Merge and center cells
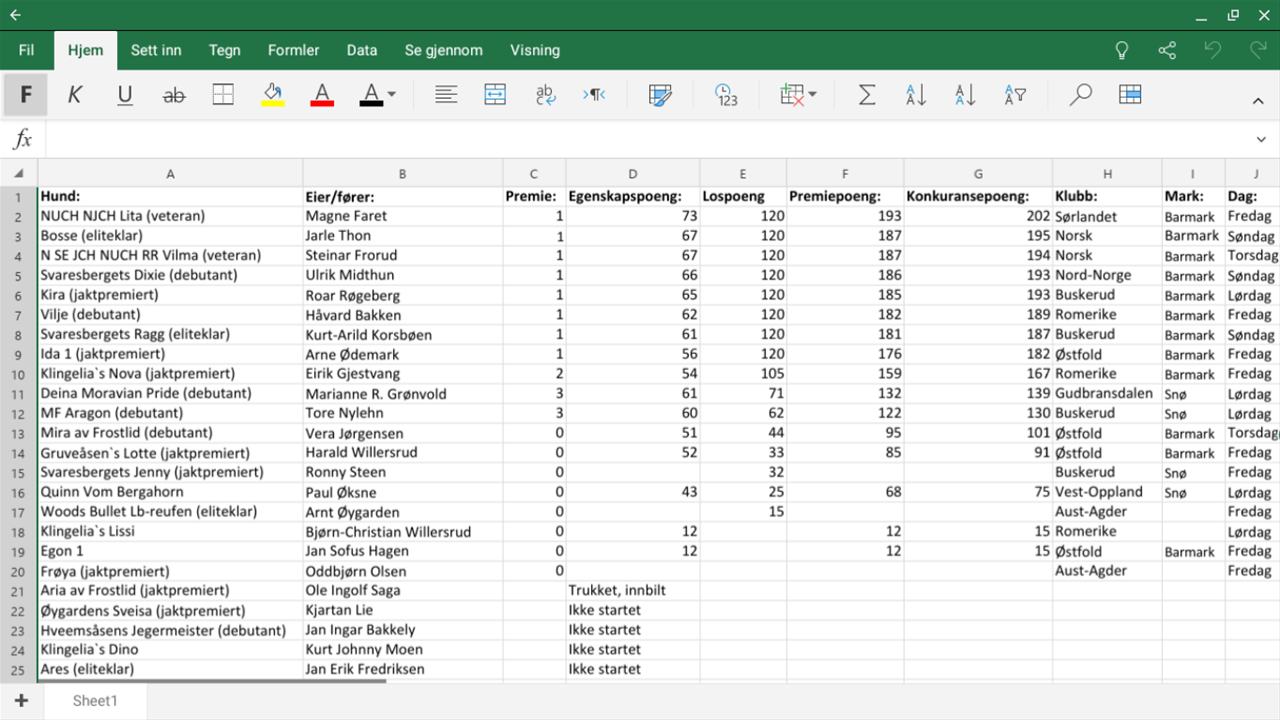 tap(495, 95)
